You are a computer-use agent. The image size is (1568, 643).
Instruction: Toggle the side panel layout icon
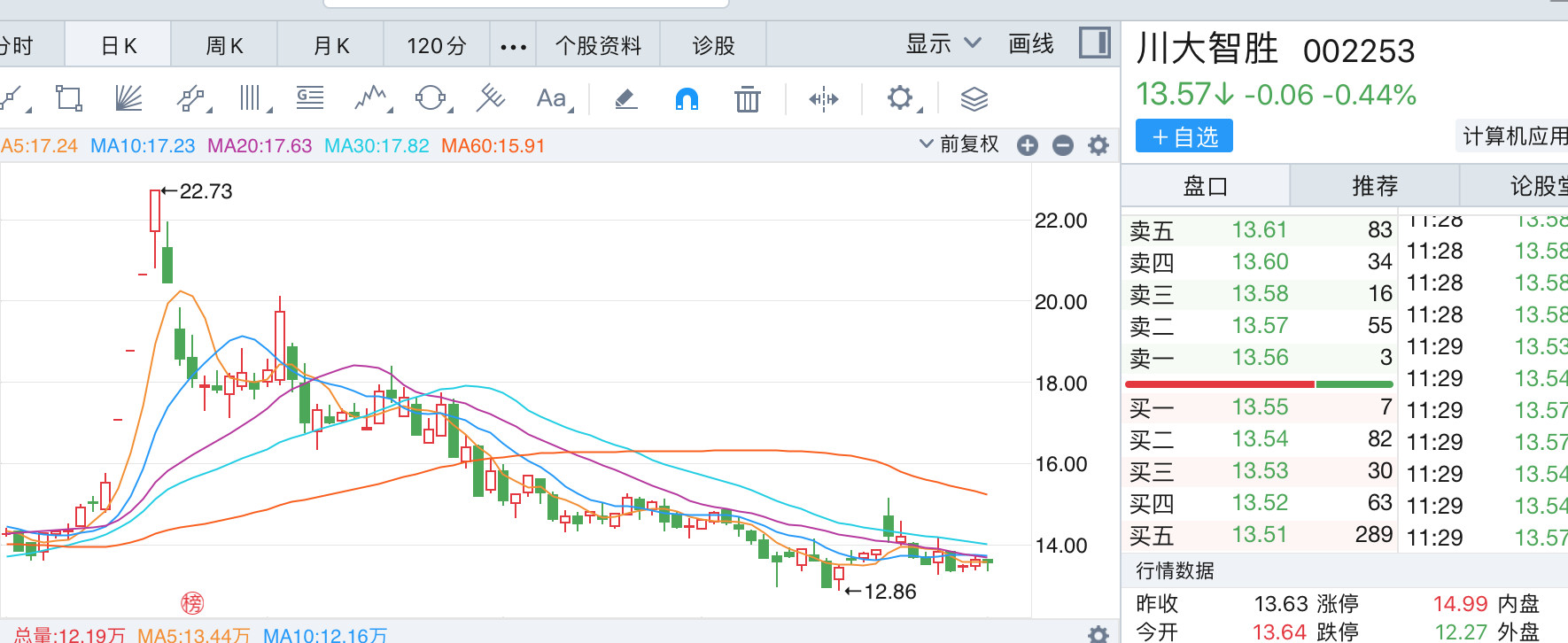pyautogui.click(x=1095, y=43)
